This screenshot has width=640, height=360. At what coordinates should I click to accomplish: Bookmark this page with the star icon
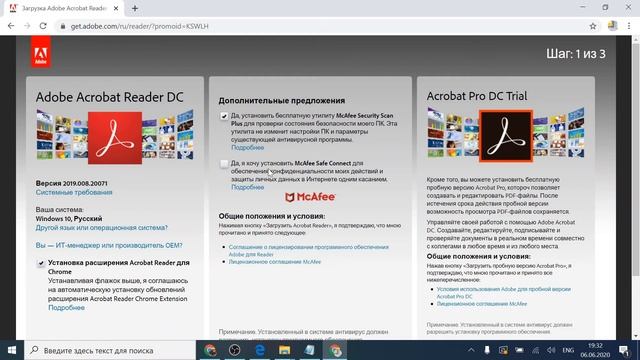click(593, 26)
